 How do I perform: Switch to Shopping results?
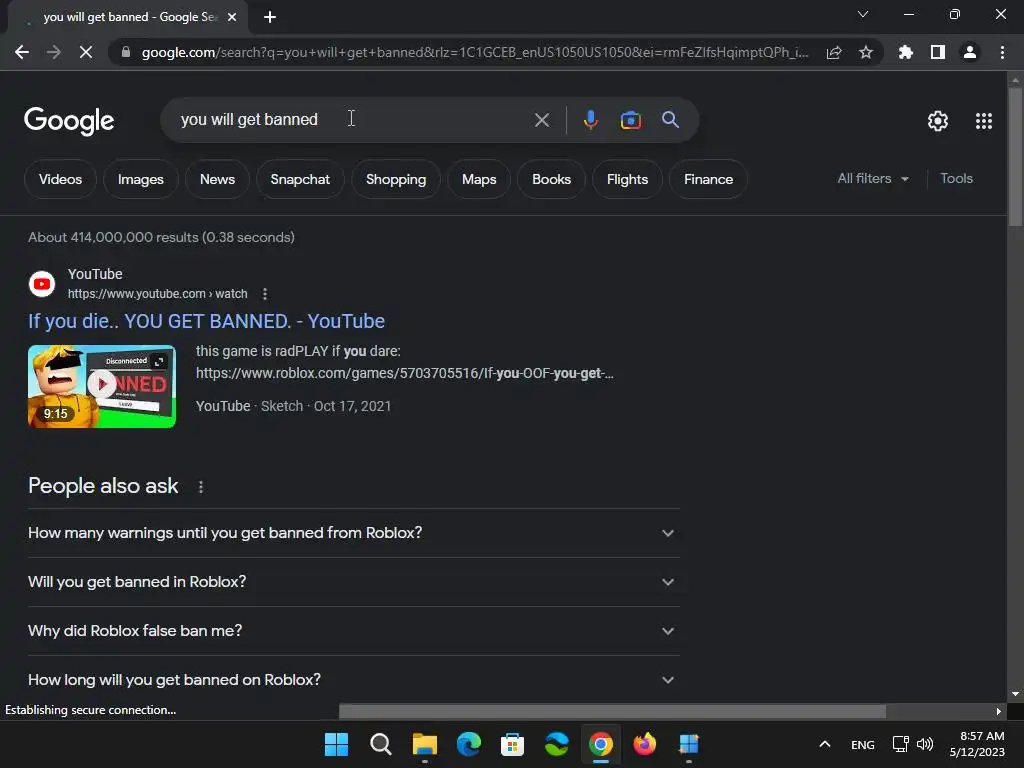(396, 179)
